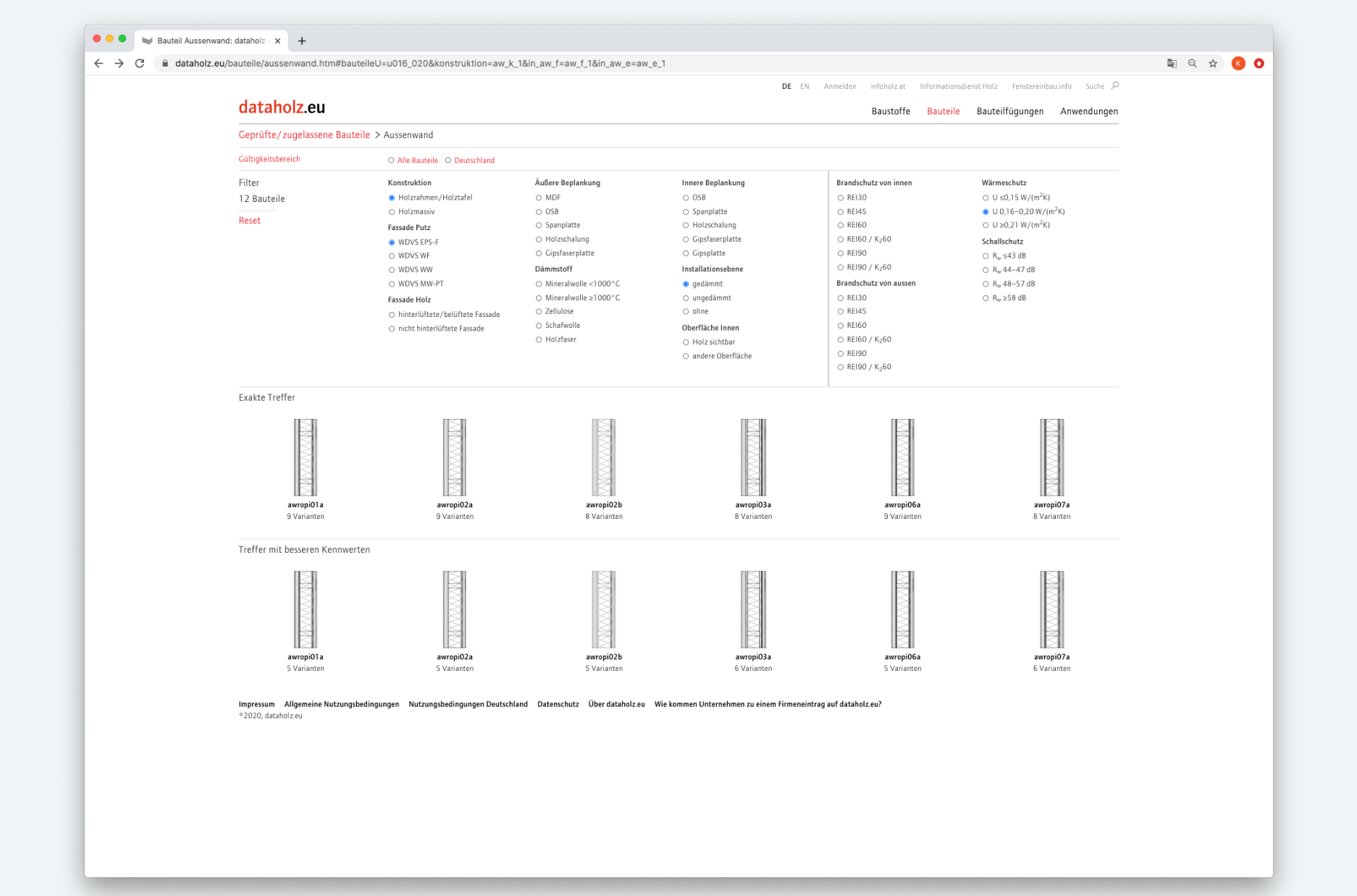This screenshot has height=896, width=1357.
Task: Select the MDF outer planking option
Action: coord(539,198)
